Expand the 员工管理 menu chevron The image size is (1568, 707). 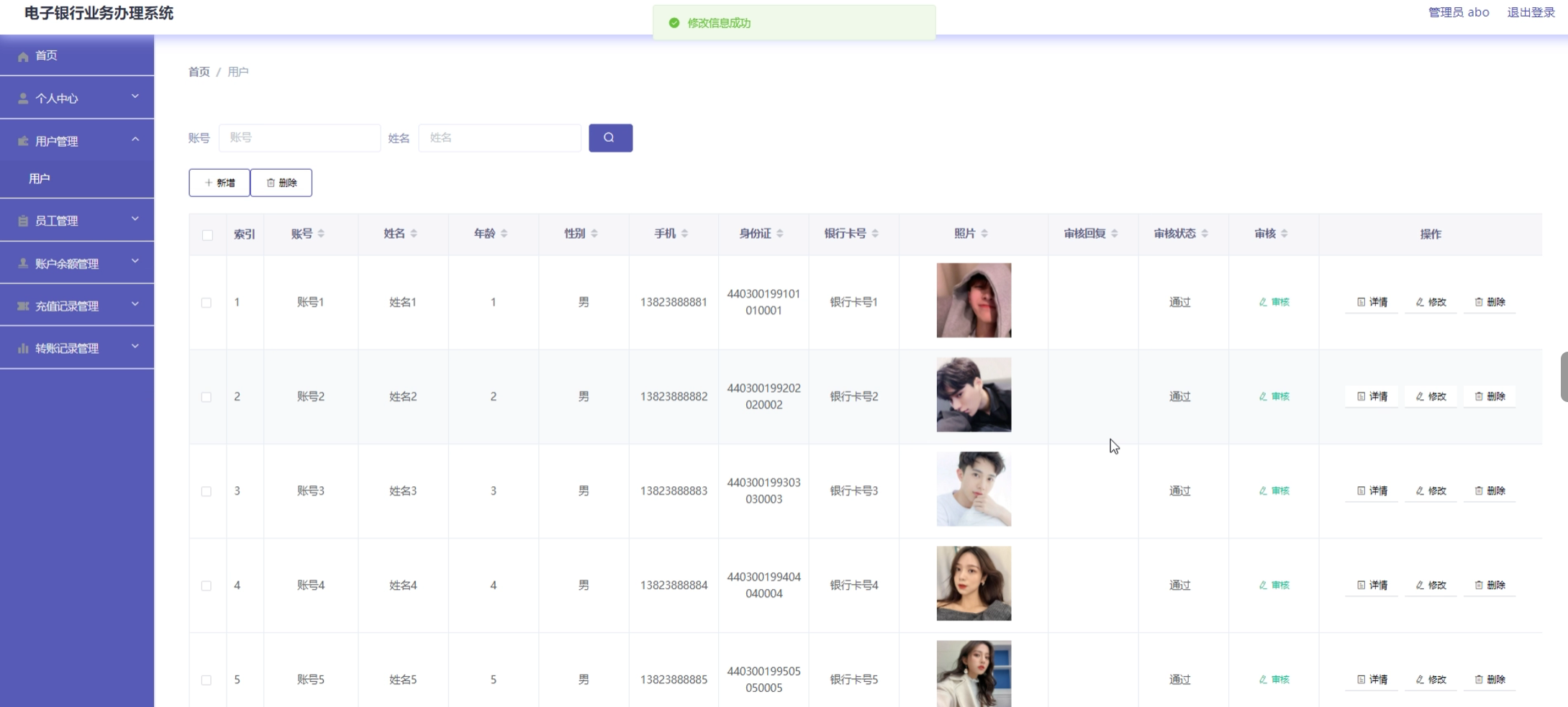click(135, 219)
